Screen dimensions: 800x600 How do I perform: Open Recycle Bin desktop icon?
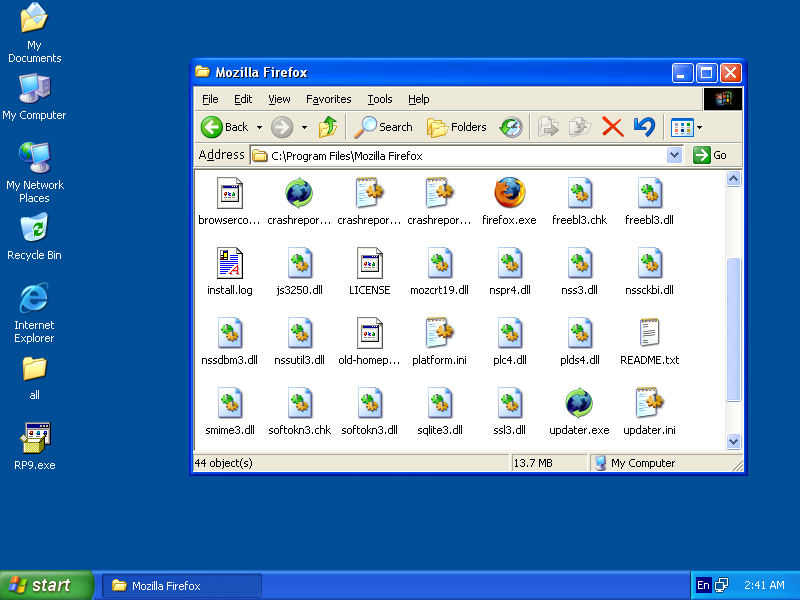pos(34,228)
